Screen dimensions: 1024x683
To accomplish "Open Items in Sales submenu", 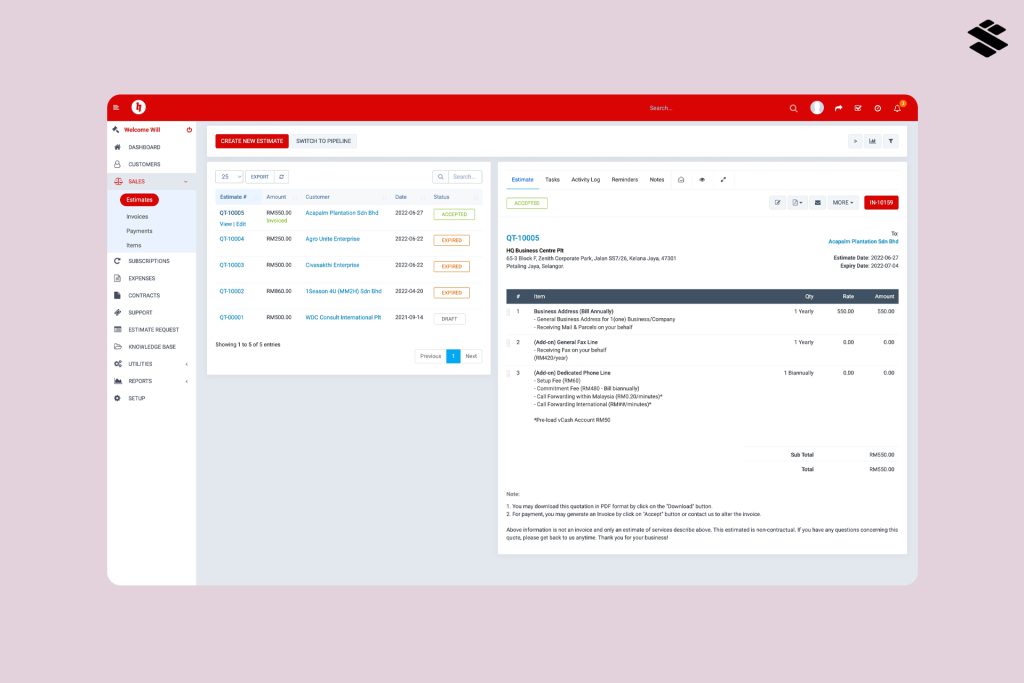I will click(x=133, y=246).
